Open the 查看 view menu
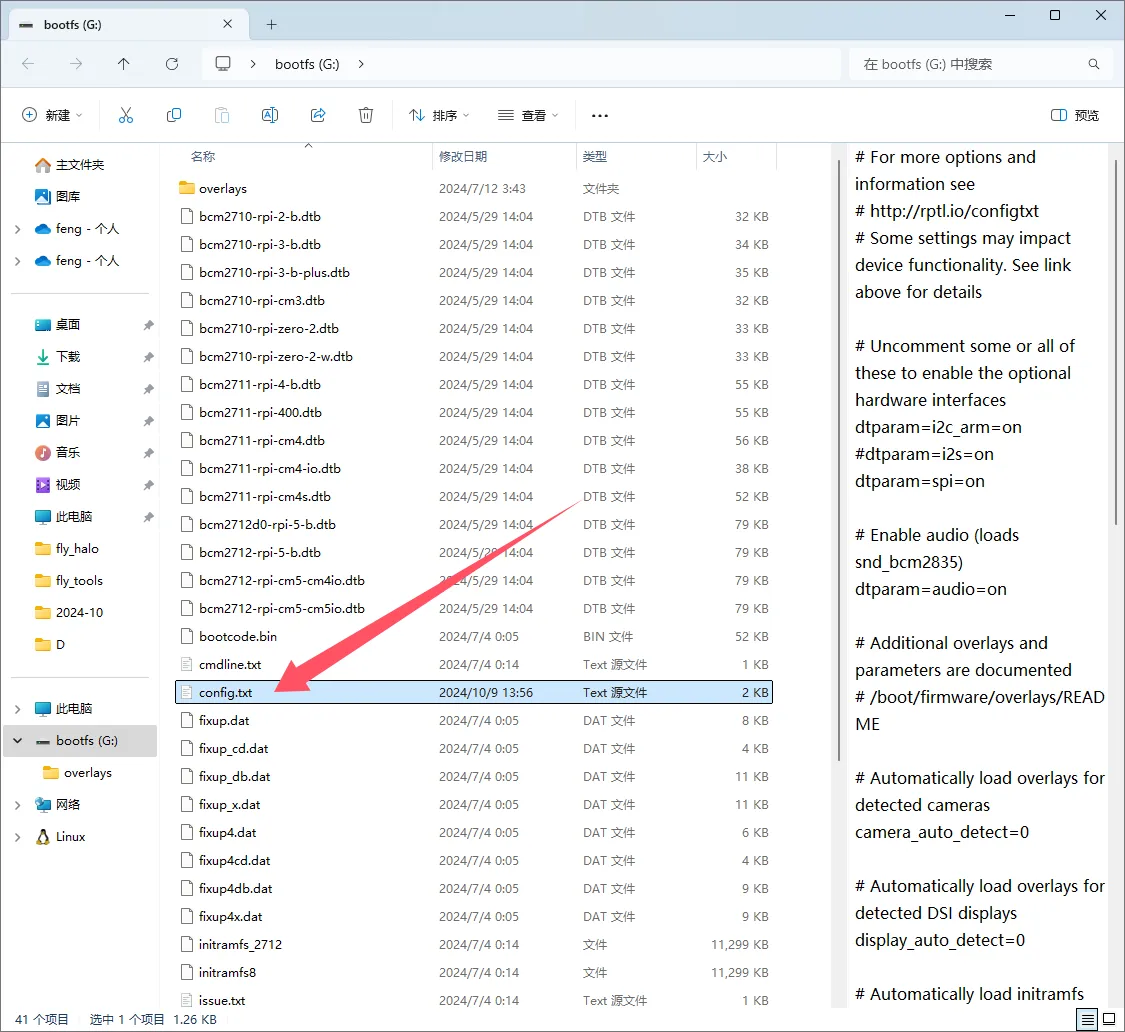 (x=528, y=115)
